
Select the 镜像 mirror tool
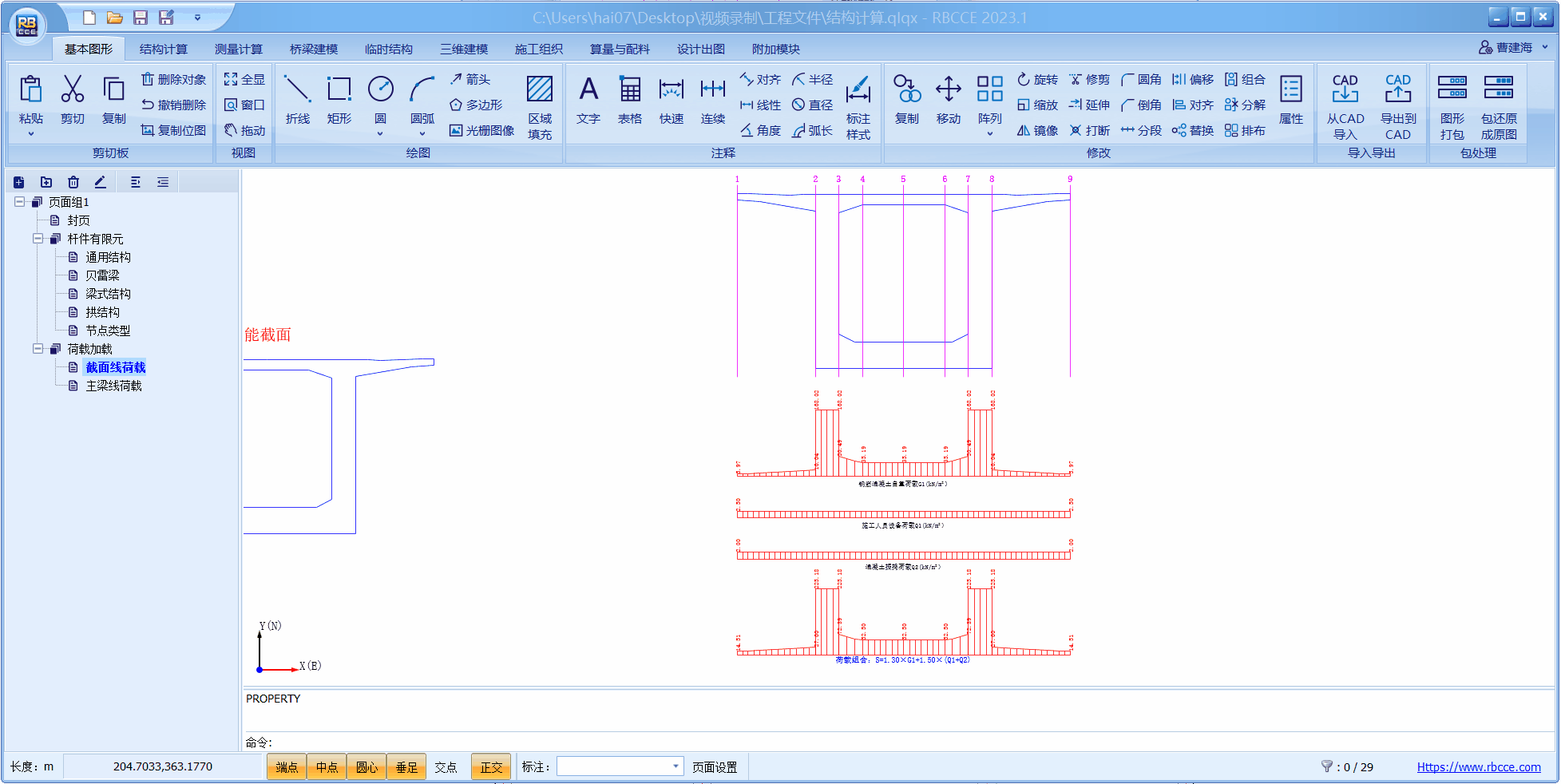pos(1037,130)
